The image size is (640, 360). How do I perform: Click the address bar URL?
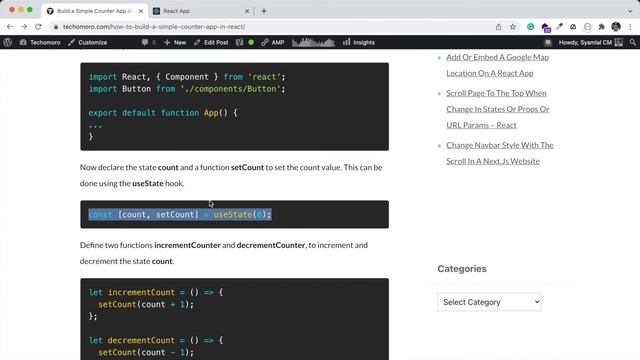pyautogui.click(x=153, y=27)
